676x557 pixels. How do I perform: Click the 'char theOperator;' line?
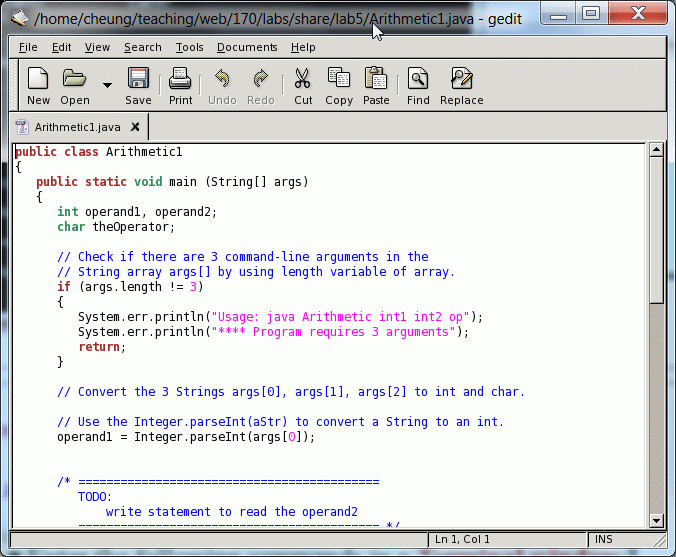[116, 227]
